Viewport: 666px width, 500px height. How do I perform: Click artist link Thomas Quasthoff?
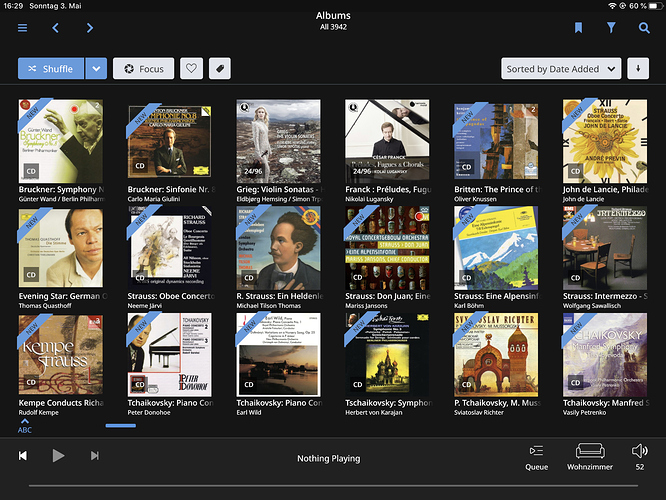45,306
